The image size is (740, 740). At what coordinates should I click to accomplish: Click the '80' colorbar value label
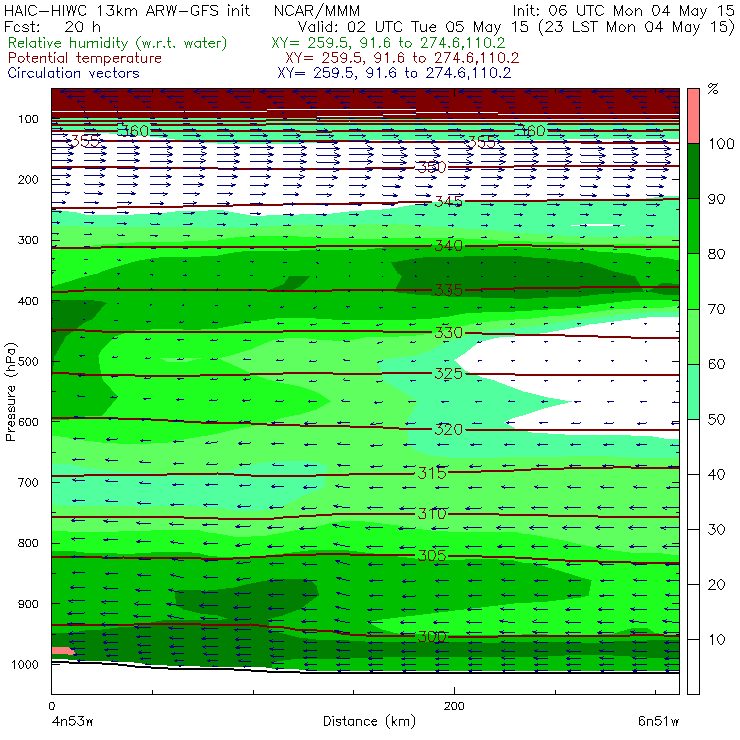pos(716,254)
